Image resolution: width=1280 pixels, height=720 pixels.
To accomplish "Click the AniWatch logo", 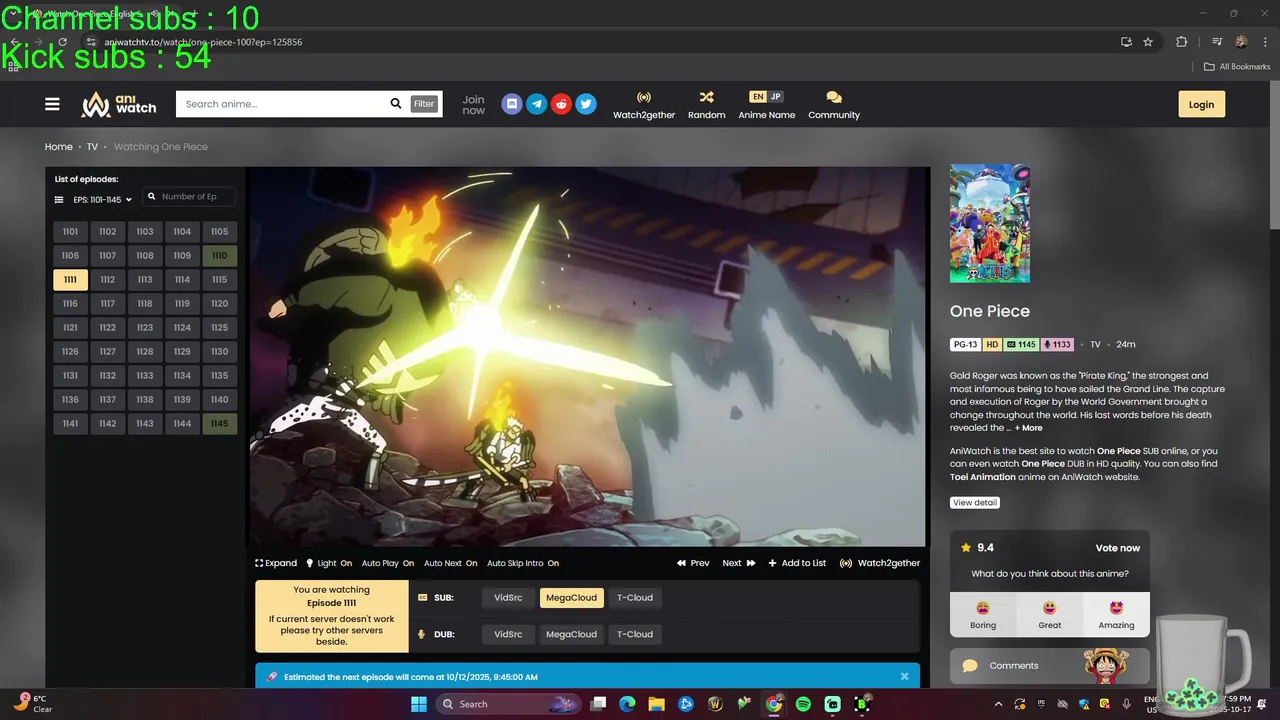I will pos(118,104).
